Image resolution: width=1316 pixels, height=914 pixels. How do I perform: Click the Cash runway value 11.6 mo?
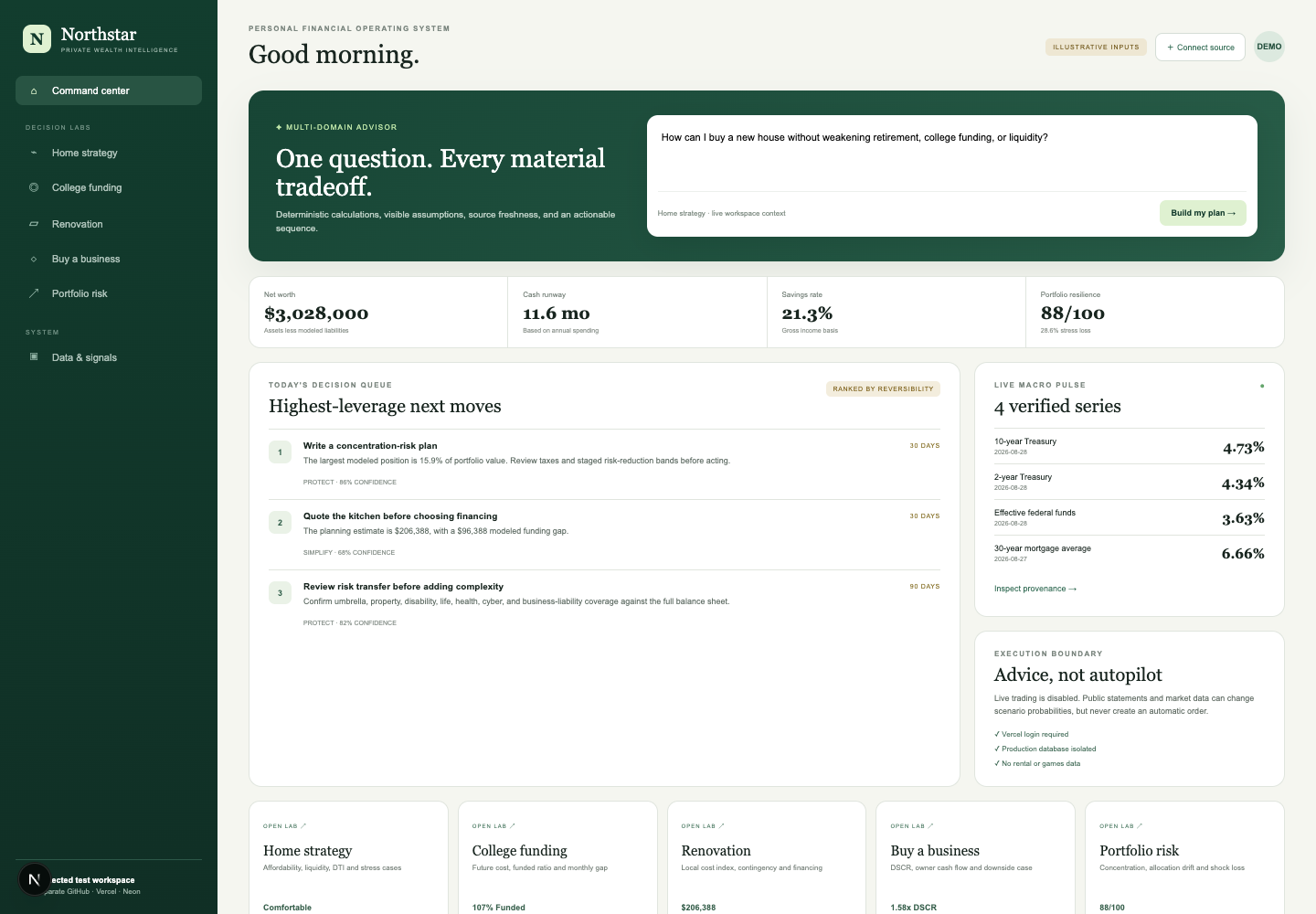pos(556,314)
